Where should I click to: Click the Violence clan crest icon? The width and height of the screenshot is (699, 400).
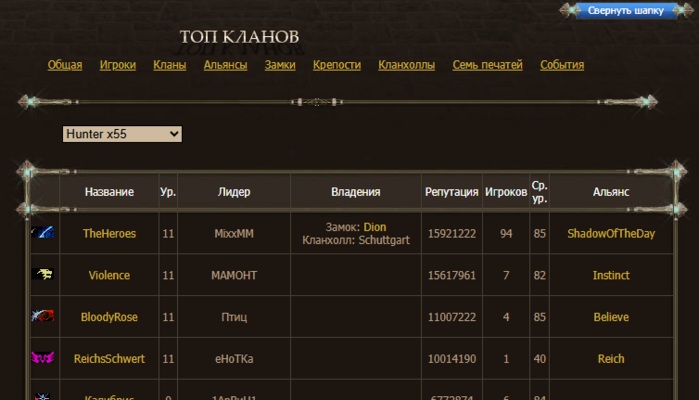point(43,275)
